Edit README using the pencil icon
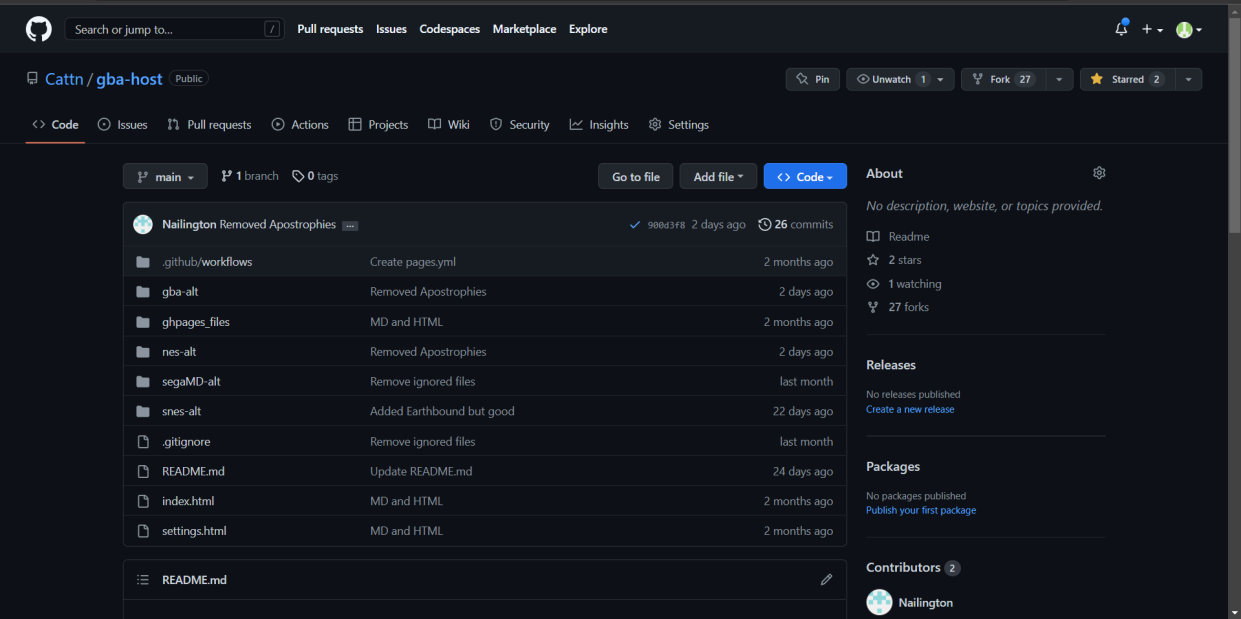The width and height of the screenshot is (1241, 619). (x=826, y=579)
